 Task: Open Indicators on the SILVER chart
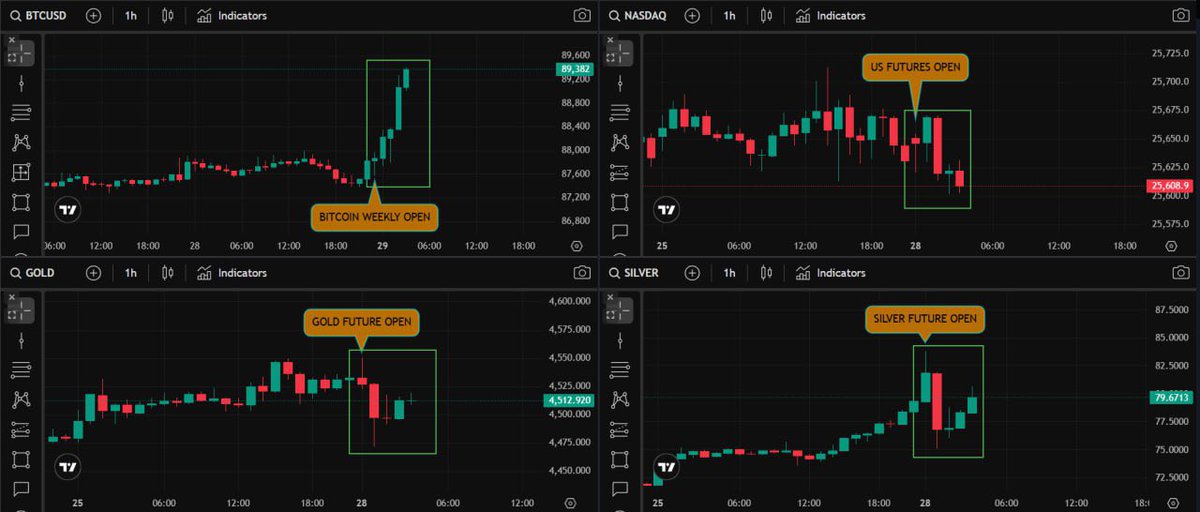pos(830,272)
